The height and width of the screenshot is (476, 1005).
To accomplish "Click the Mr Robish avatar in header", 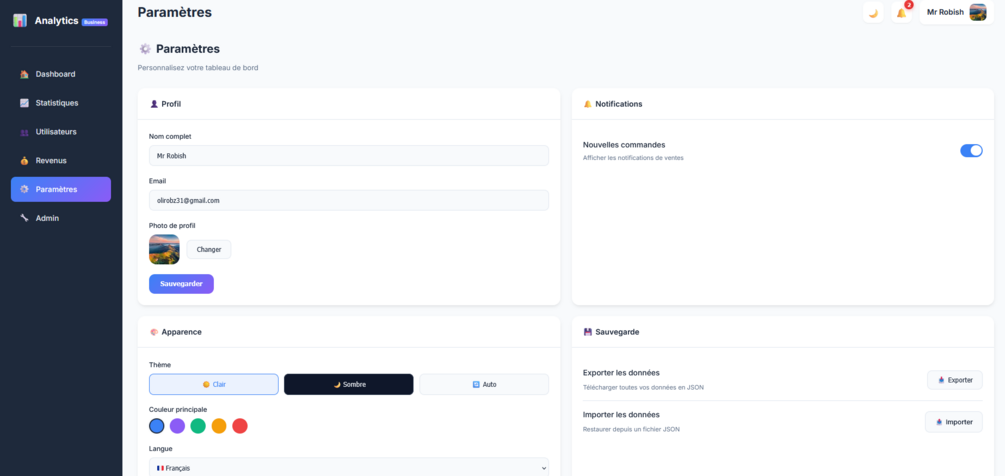I will click(977, 12).
